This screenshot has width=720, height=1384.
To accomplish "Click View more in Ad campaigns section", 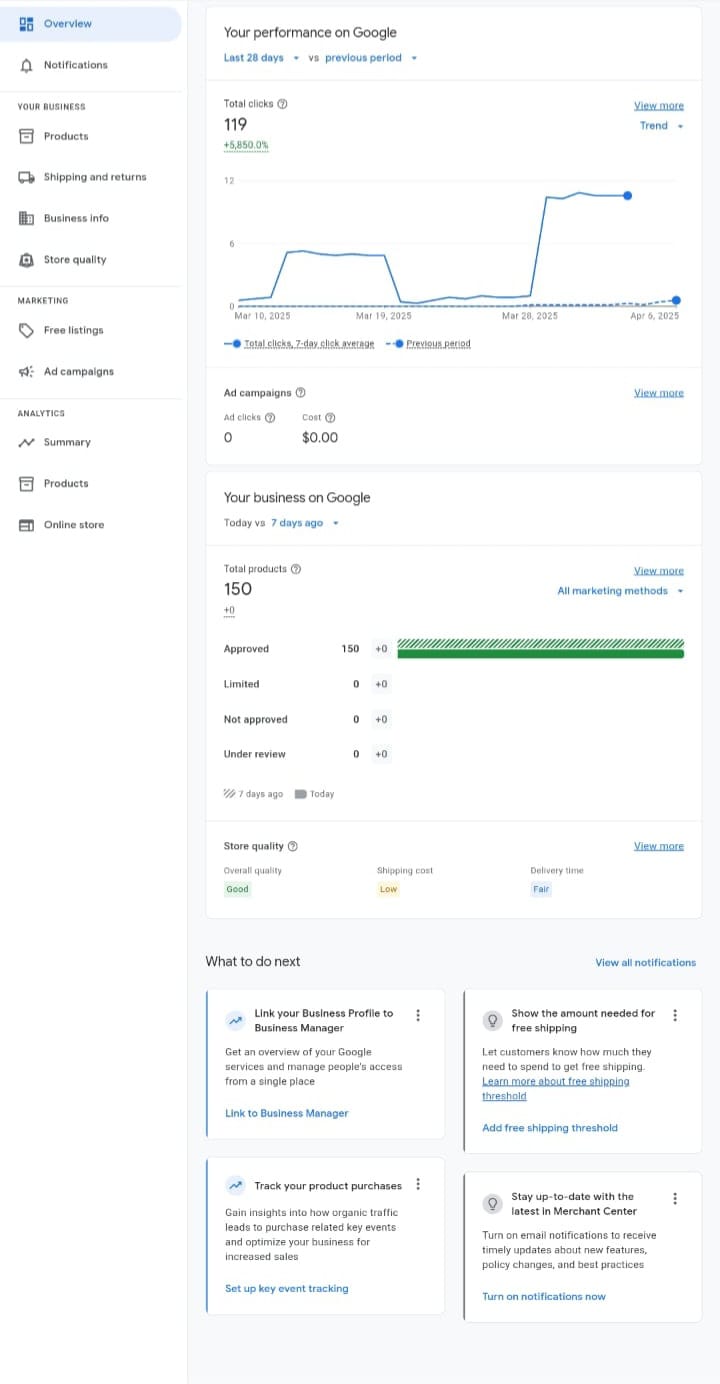I will coord(659,393).
